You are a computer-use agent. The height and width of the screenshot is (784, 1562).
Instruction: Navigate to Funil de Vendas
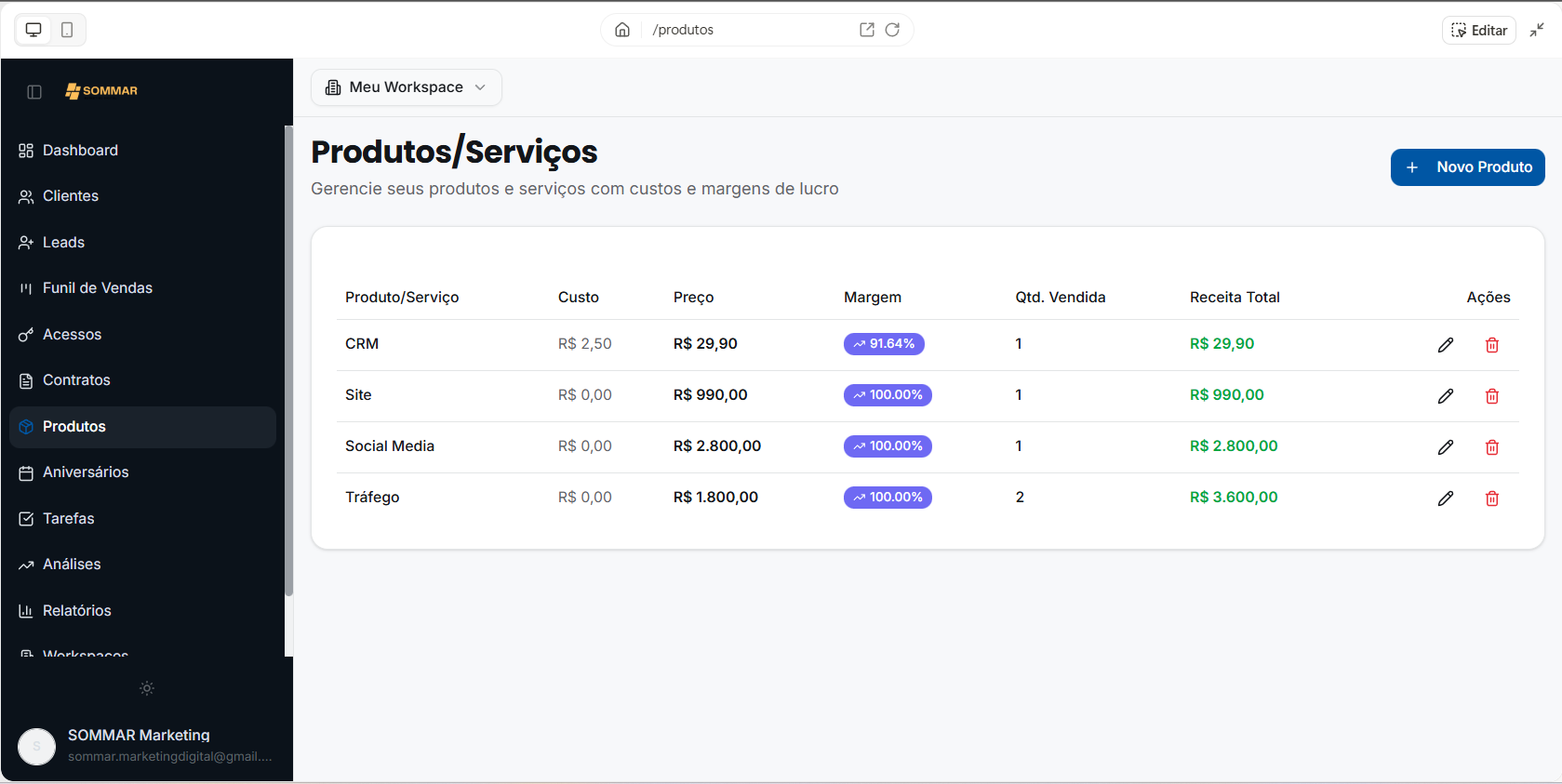point(97,288)
